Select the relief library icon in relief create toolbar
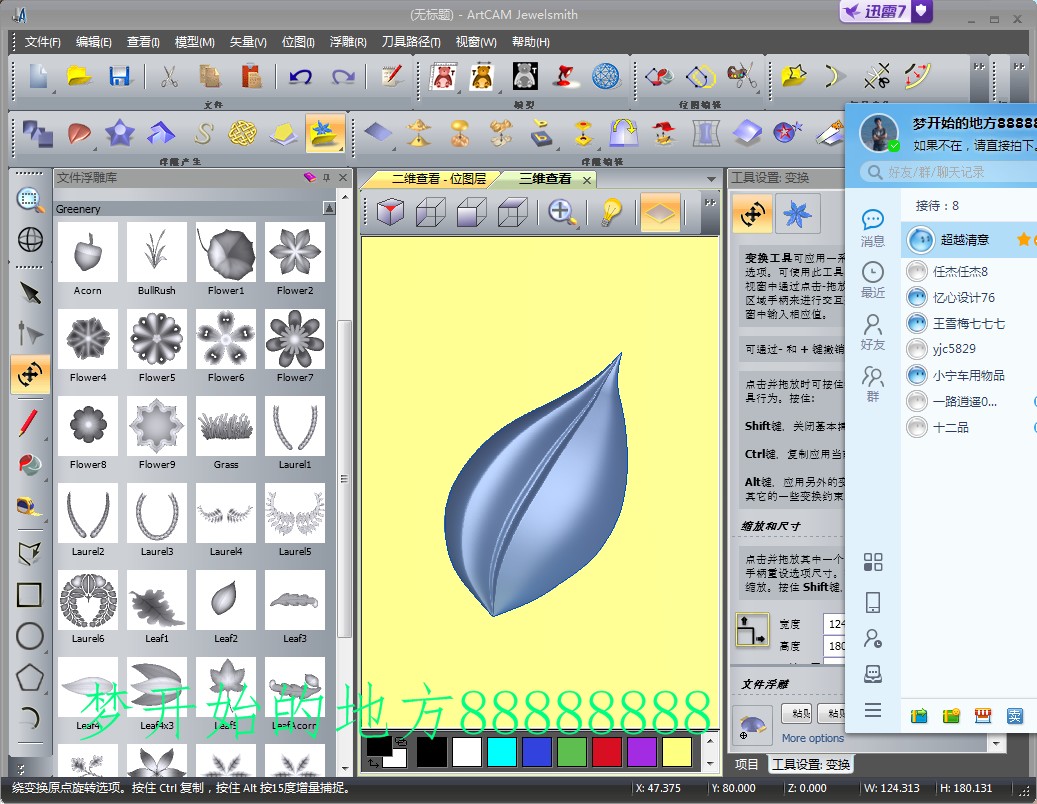 point(324,134)
